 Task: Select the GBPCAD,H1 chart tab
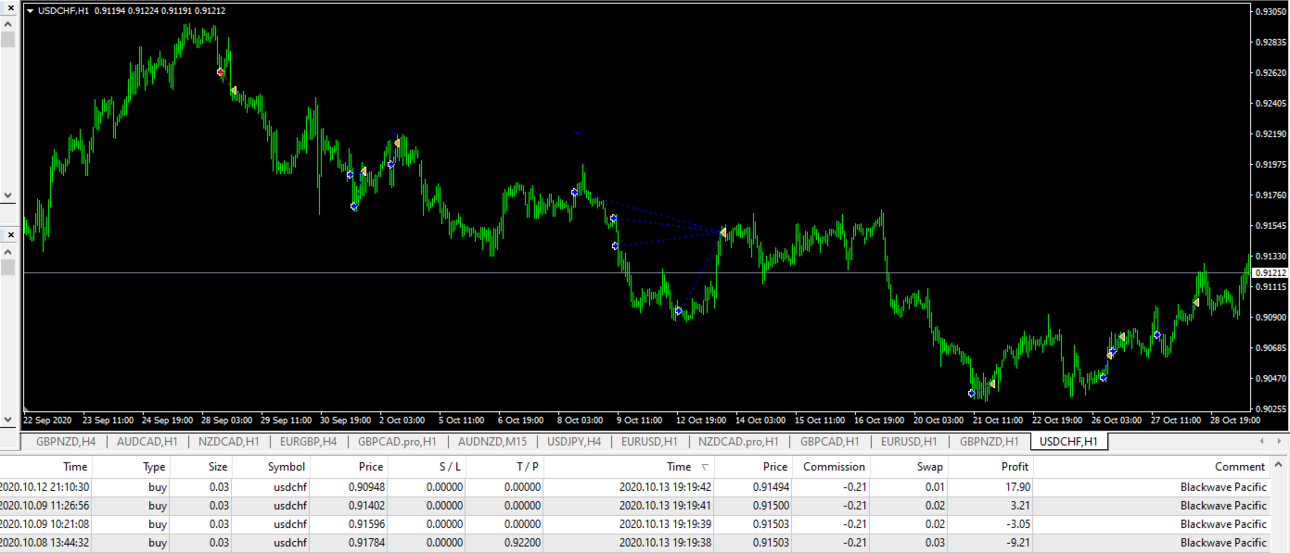pyautogui.click(x=829, y=441)
